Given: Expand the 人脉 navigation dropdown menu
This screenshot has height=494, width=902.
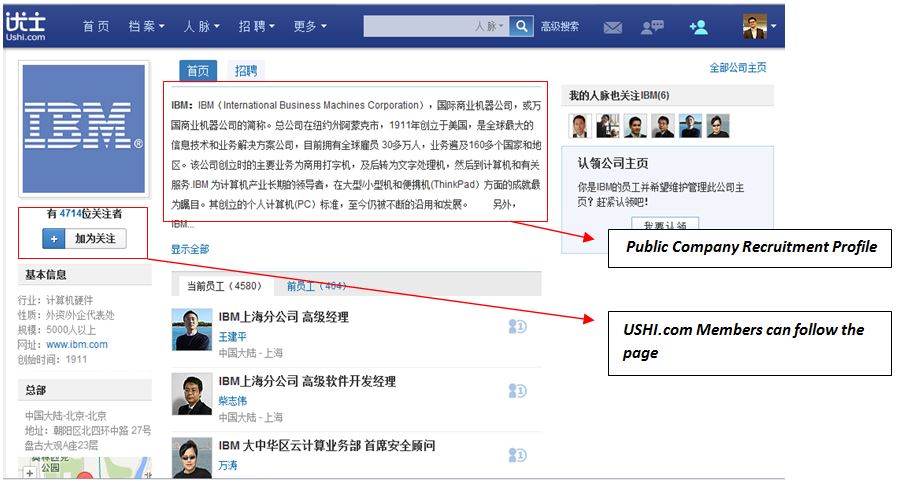Looking at the screenshot, I should coord(201,26).
